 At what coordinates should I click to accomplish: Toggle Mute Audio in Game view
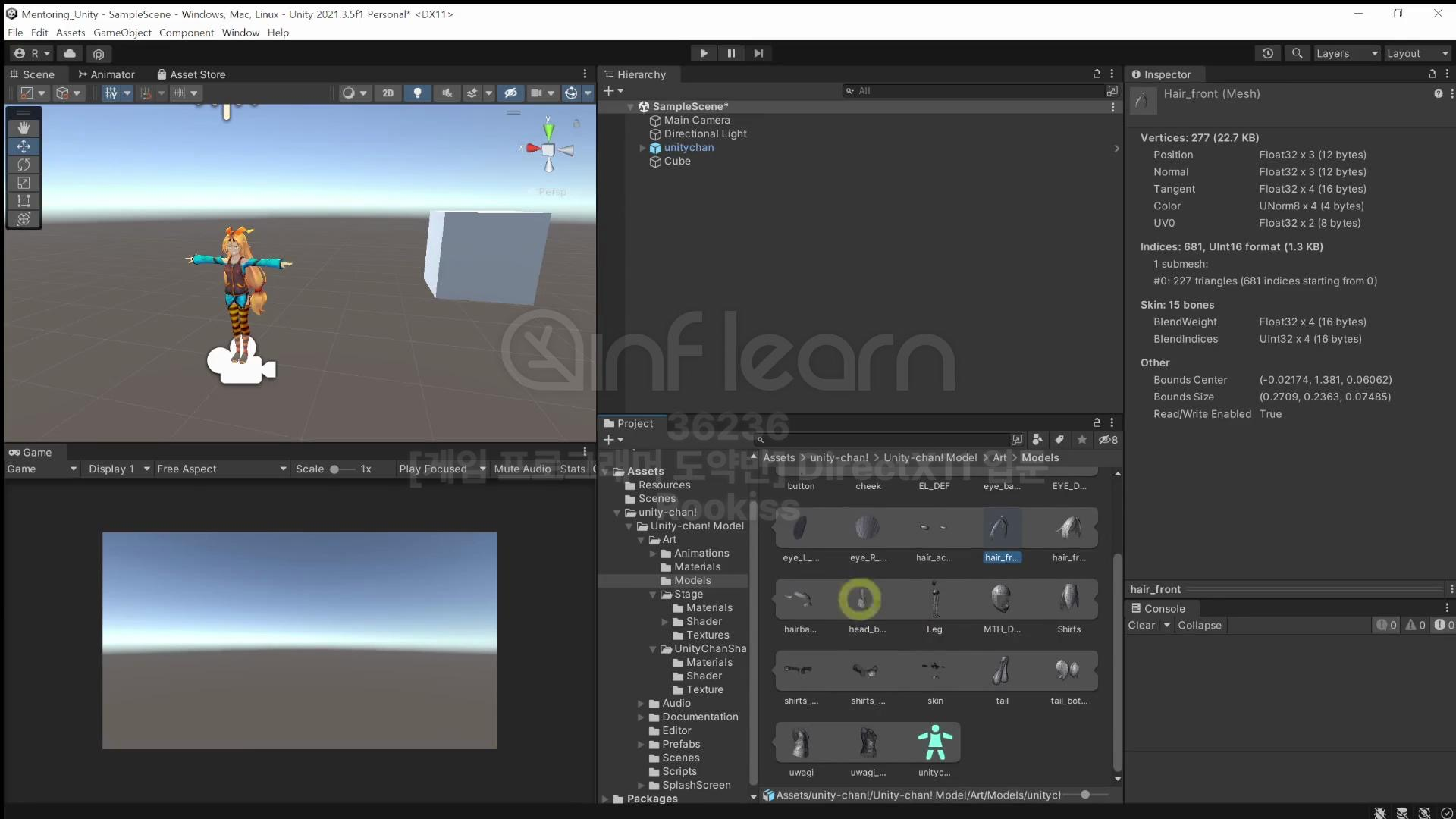[522, 469]
